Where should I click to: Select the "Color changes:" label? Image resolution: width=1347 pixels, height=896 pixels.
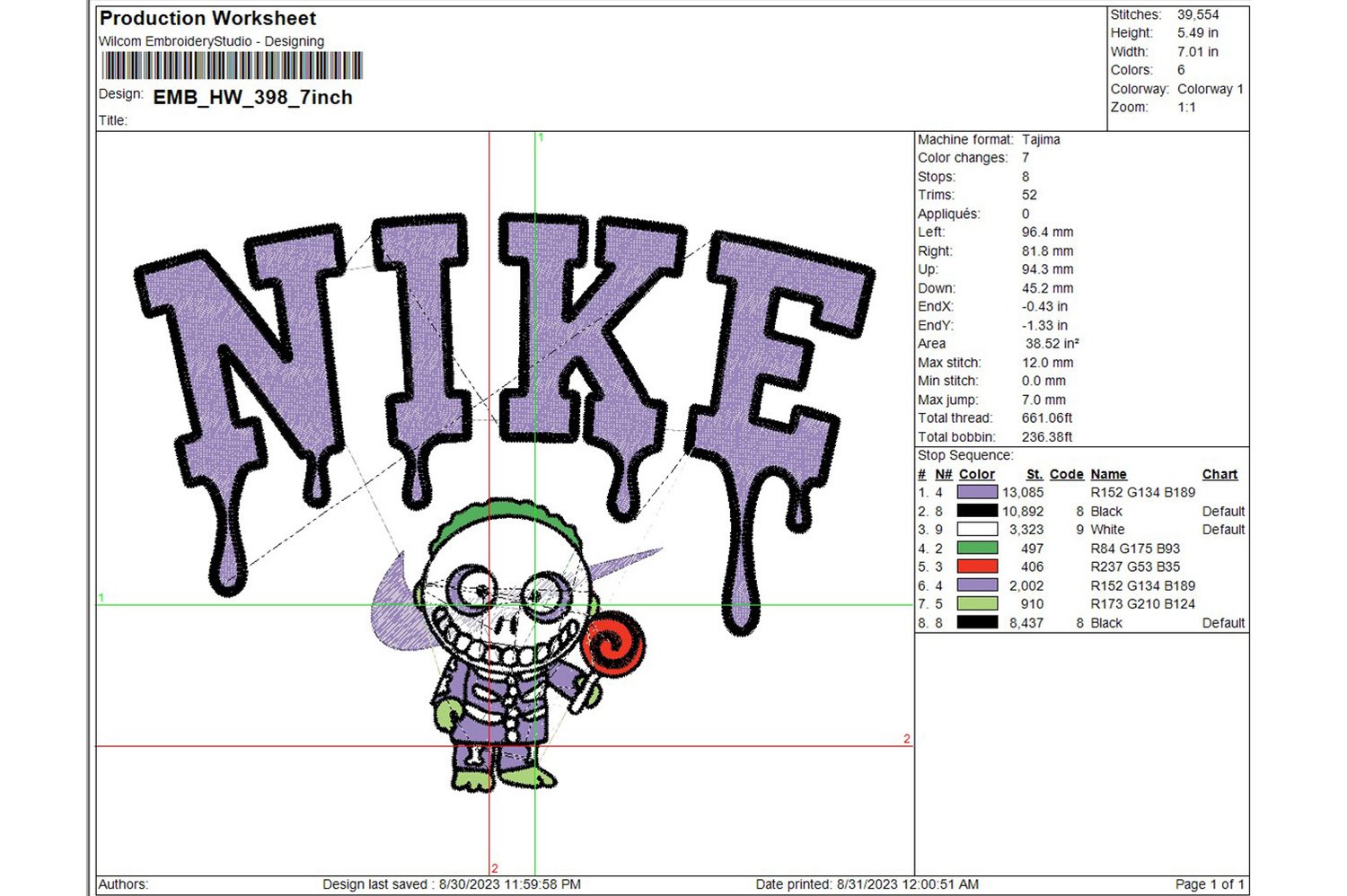coord(963,158)
